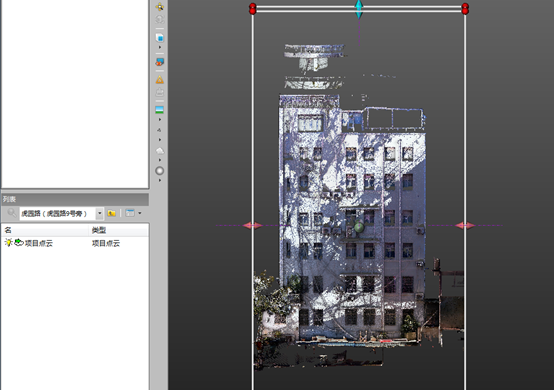Viewport: 554px width, 390px height.
Task: Expand the arrow below the cube view icon
Action: click(x=160, y=47)
